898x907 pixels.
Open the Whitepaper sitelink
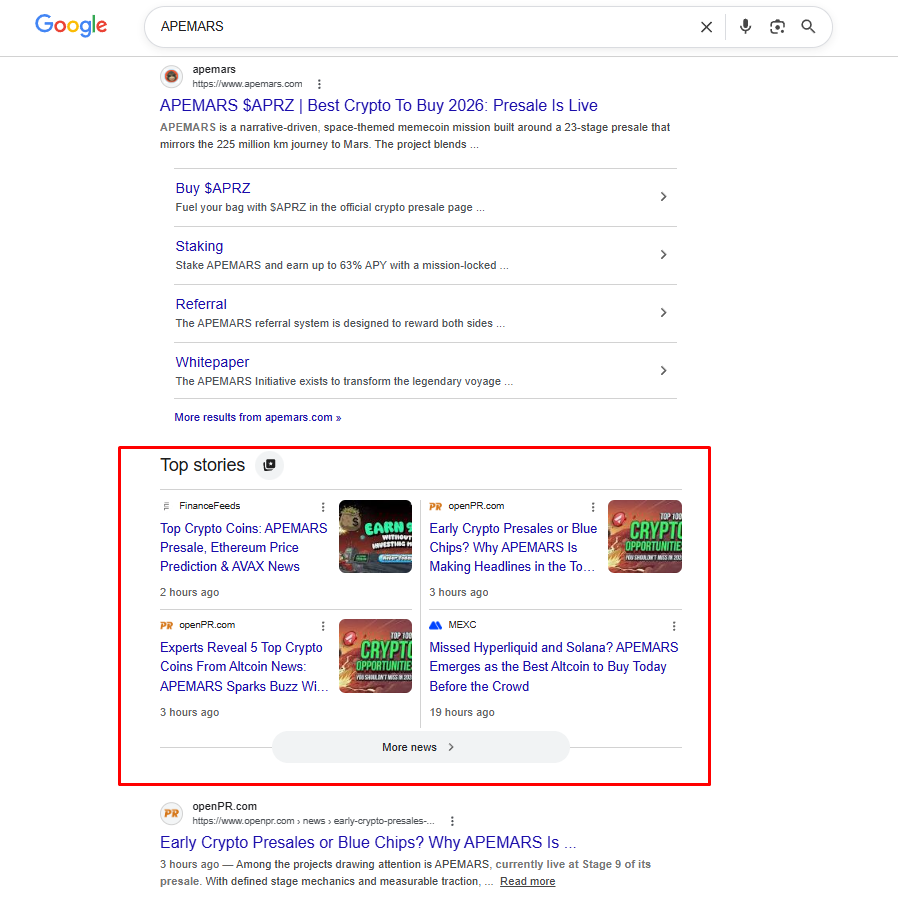tap(212, 362)
